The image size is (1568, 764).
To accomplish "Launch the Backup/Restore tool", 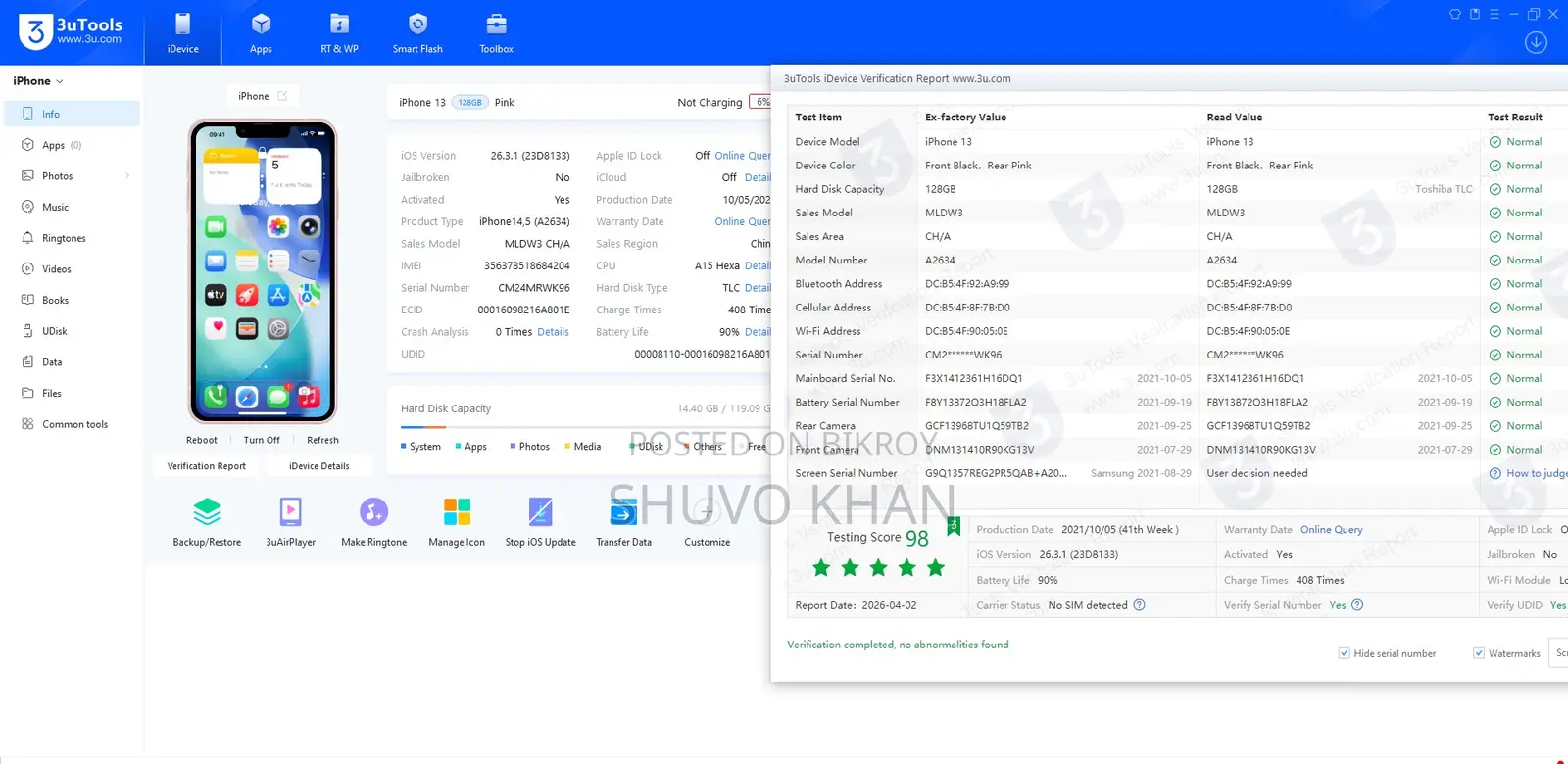I will 207,522.
